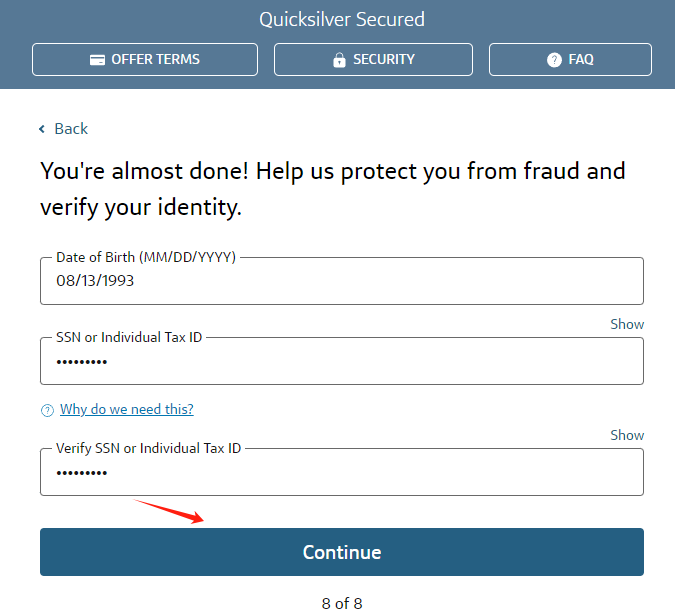Viewport: 675px width, 615px height.
Task: Open the 'Why do we need this?' link
Action: pos(127,409)
